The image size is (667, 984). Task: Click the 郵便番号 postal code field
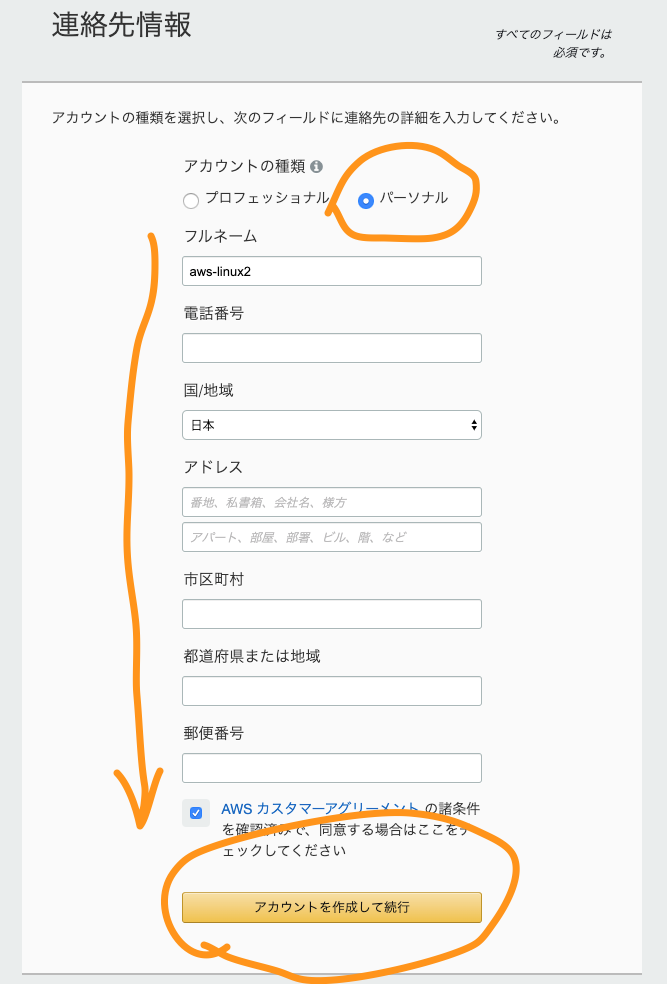(332, 768)
